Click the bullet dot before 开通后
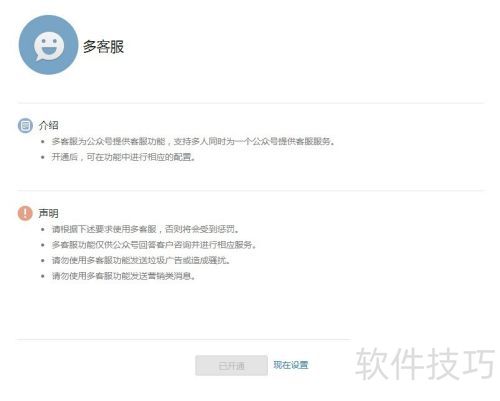Image resolution: width=500 pixels, height=401 pixels. [x=42, y=157]
